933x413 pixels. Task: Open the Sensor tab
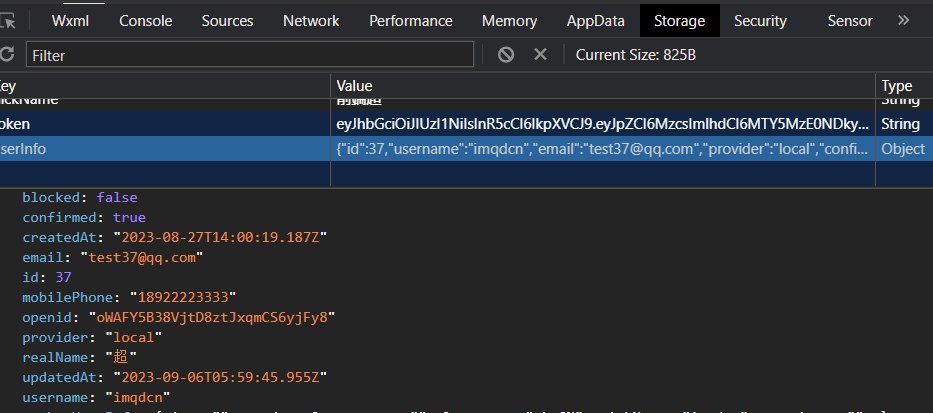tap(850, 20)
